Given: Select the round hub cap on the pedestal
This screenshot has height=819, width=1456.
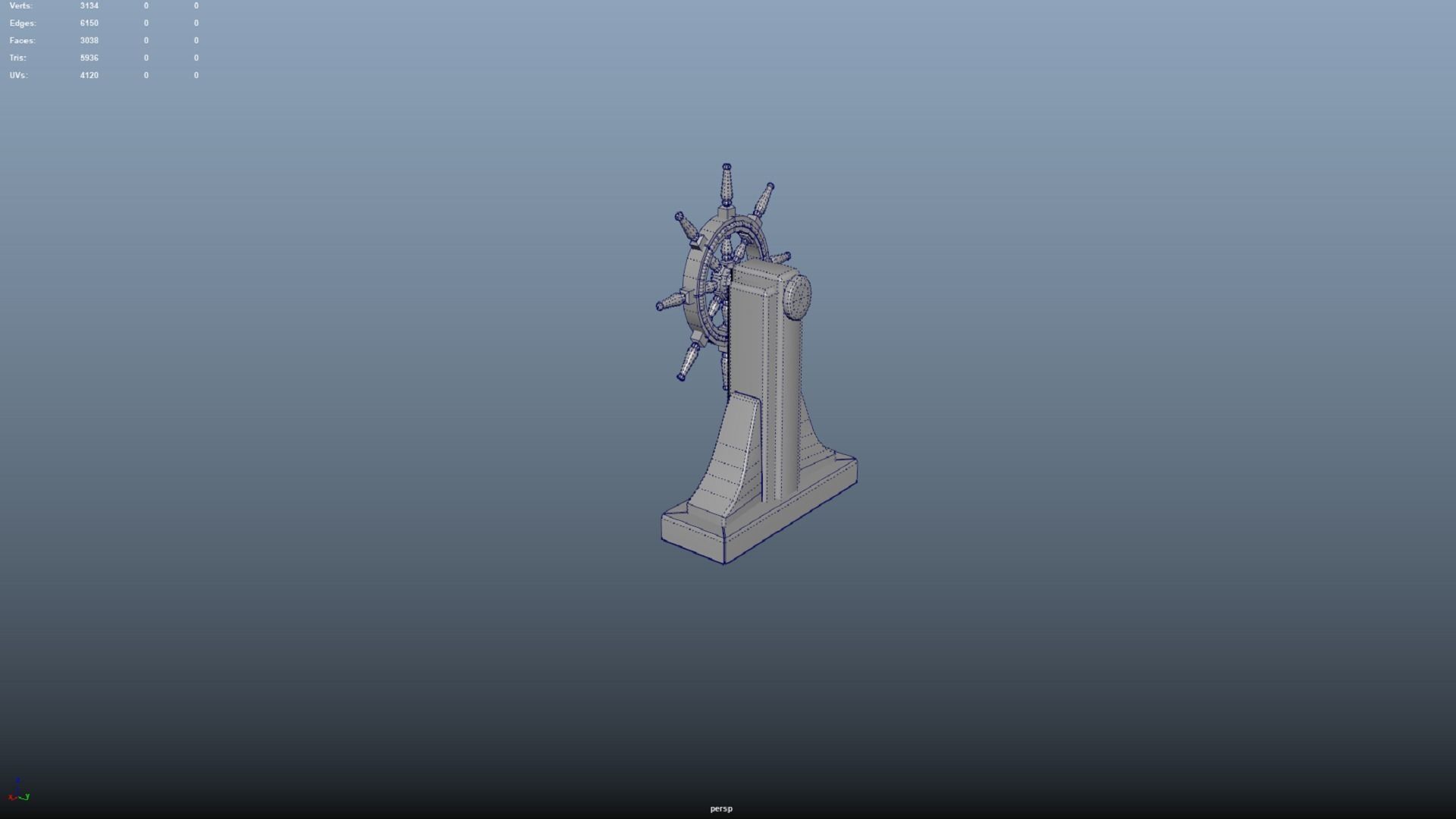Looking at the screenshot, I should (x=797, y=296).
